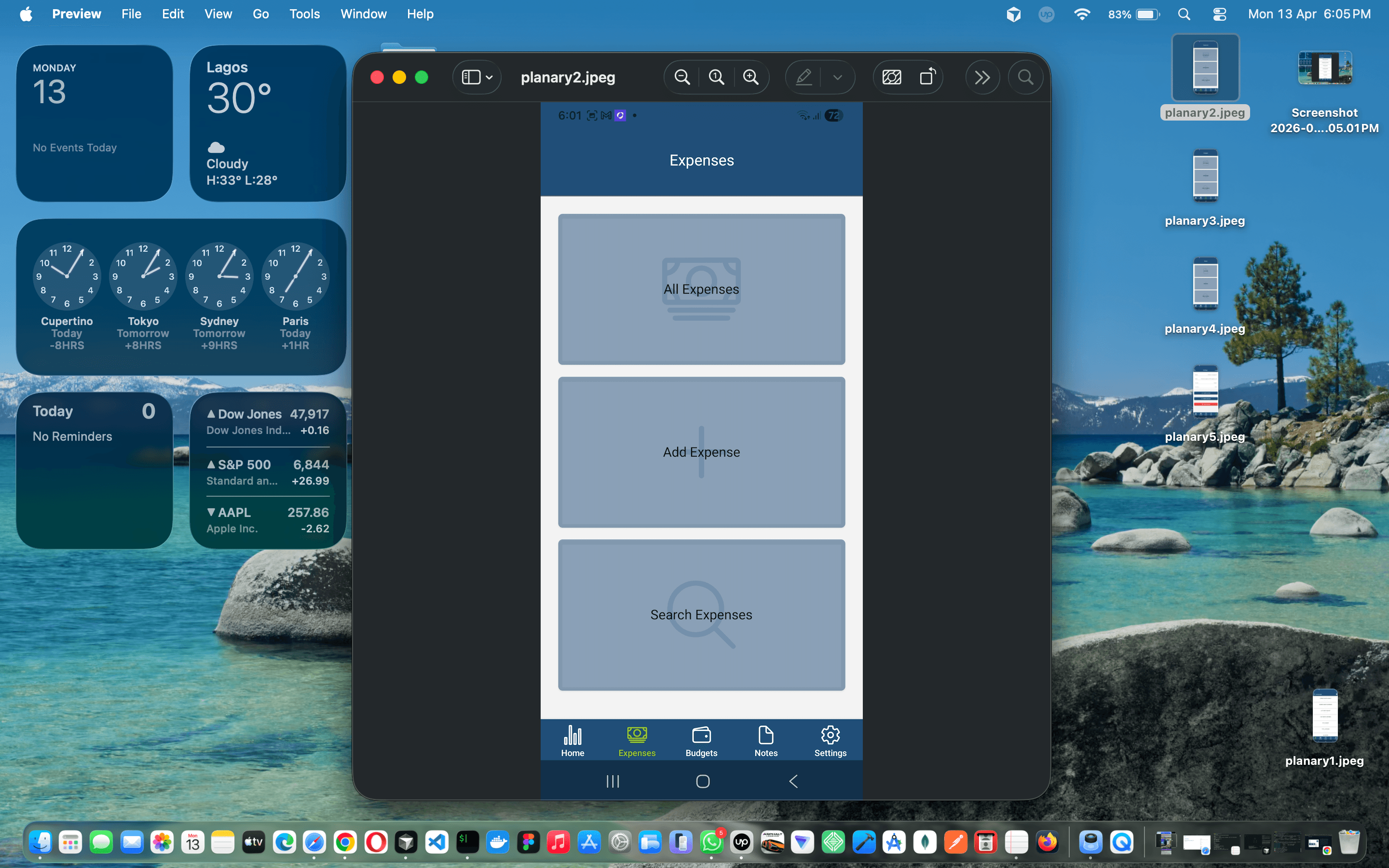Open Firefox from the Dock

(x=1049, y=842)
